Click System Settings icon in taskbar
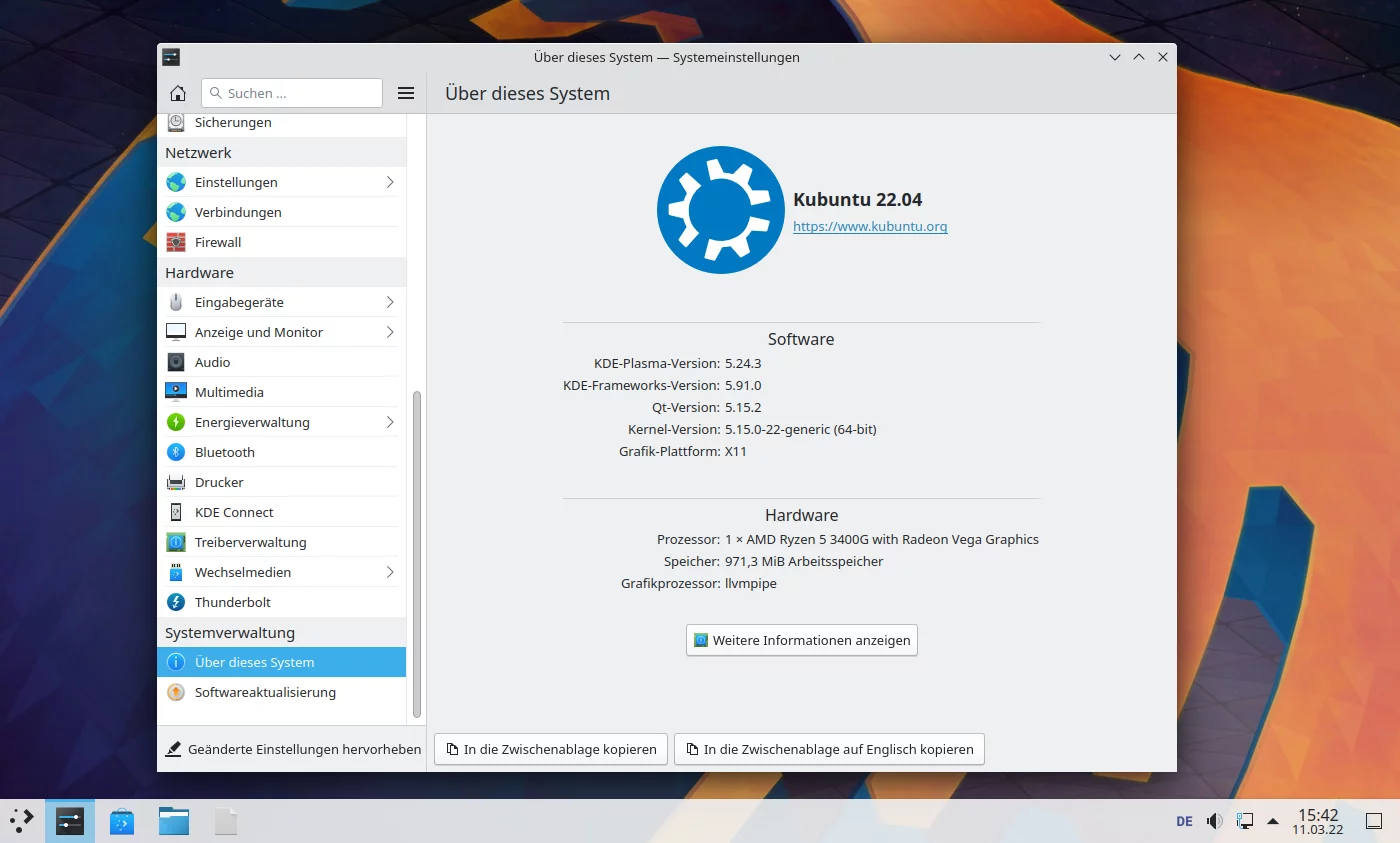The width and height of the screenshot is (1400, 843). click(x=70, y=821)
